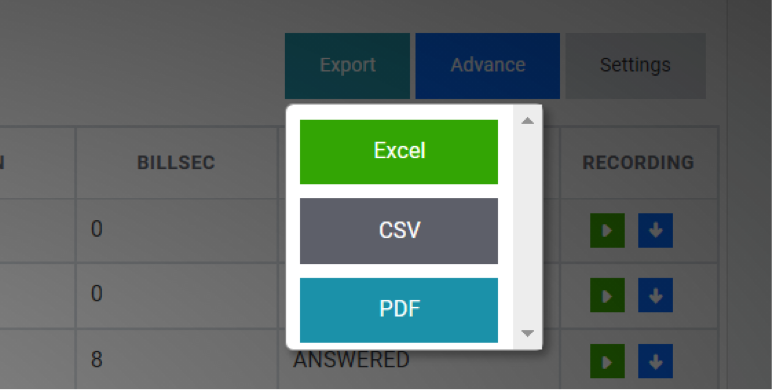The image size is (772, 390).
Task: Open the Settings button
Action: point(635,65)
